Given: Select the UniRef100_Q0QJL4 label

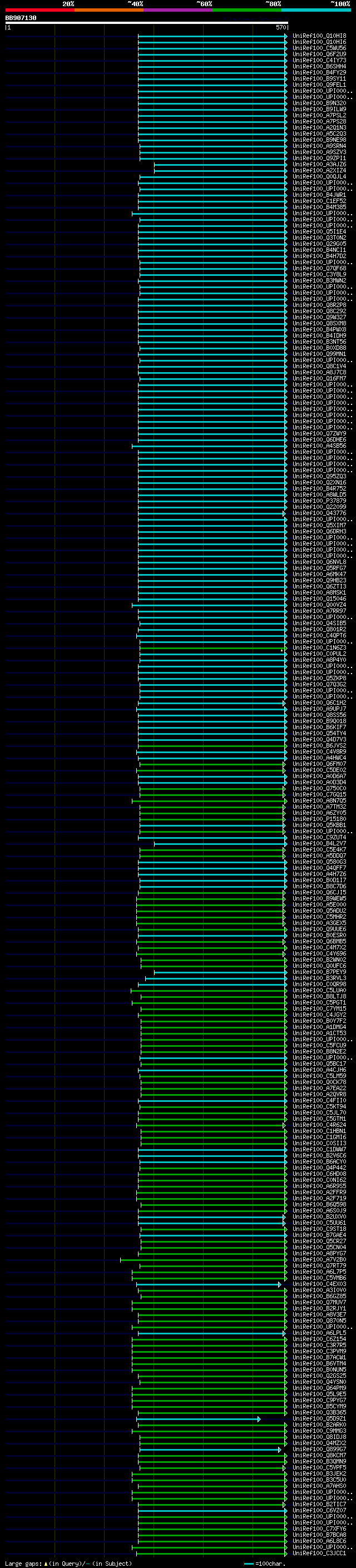Looking at the screenshot, I should 319,176.
